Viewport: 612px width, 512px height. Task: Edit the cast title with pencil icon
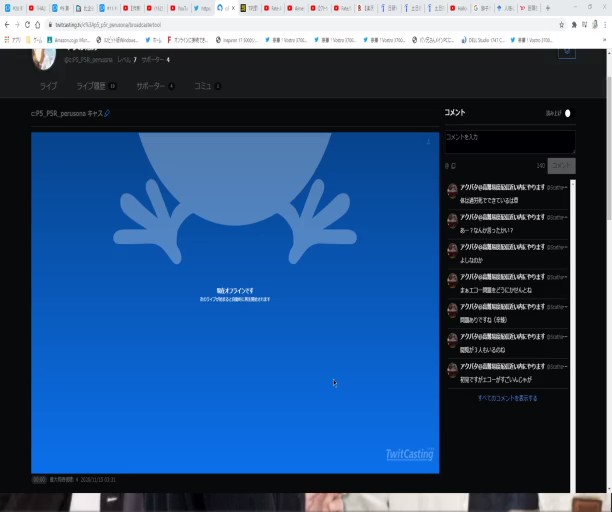(107, 113)
